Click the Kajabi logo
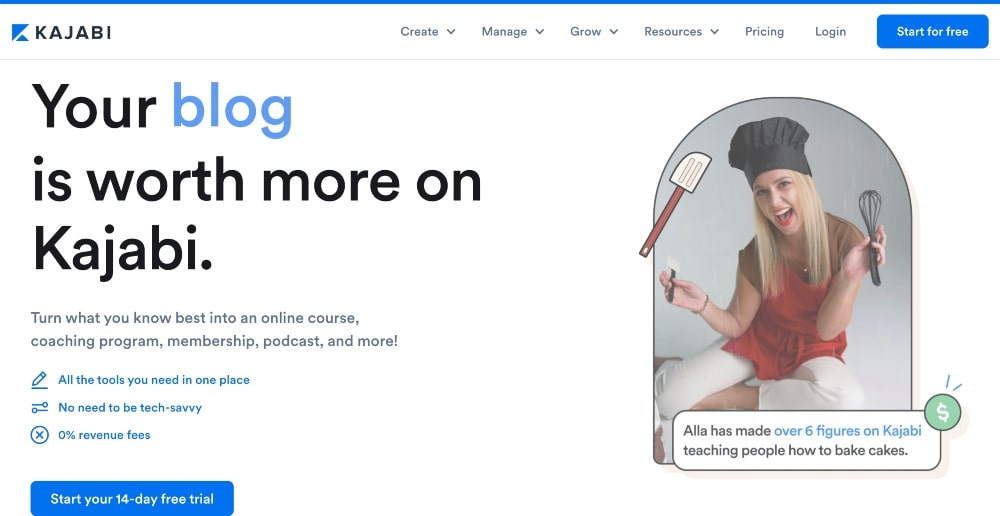This screenshot has height=516, width=1000. pyautogui.click(x=61, y=32)
